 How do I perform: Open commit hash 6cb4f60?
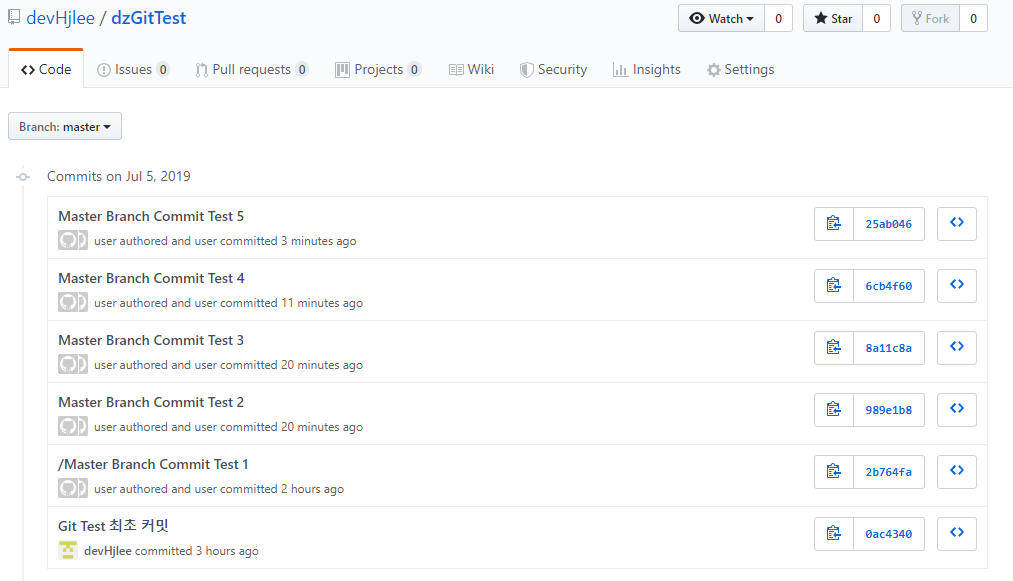pos(889,286)
